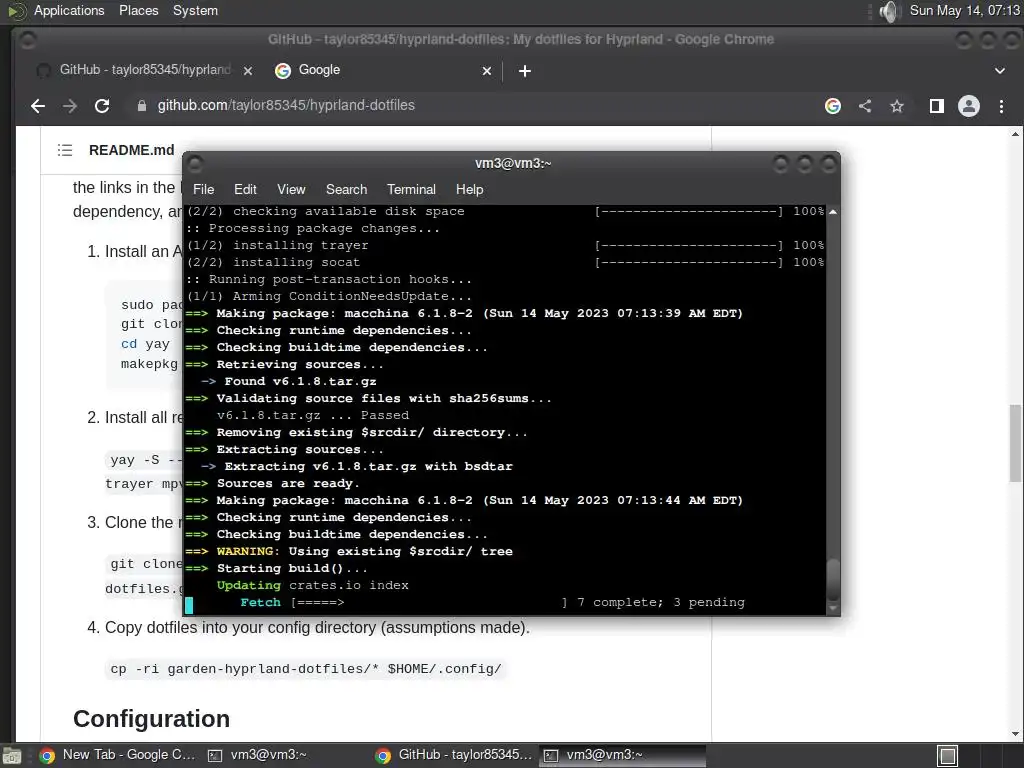Click the vm3@vm3:~ terminal title bar

[x=512, y=163]
